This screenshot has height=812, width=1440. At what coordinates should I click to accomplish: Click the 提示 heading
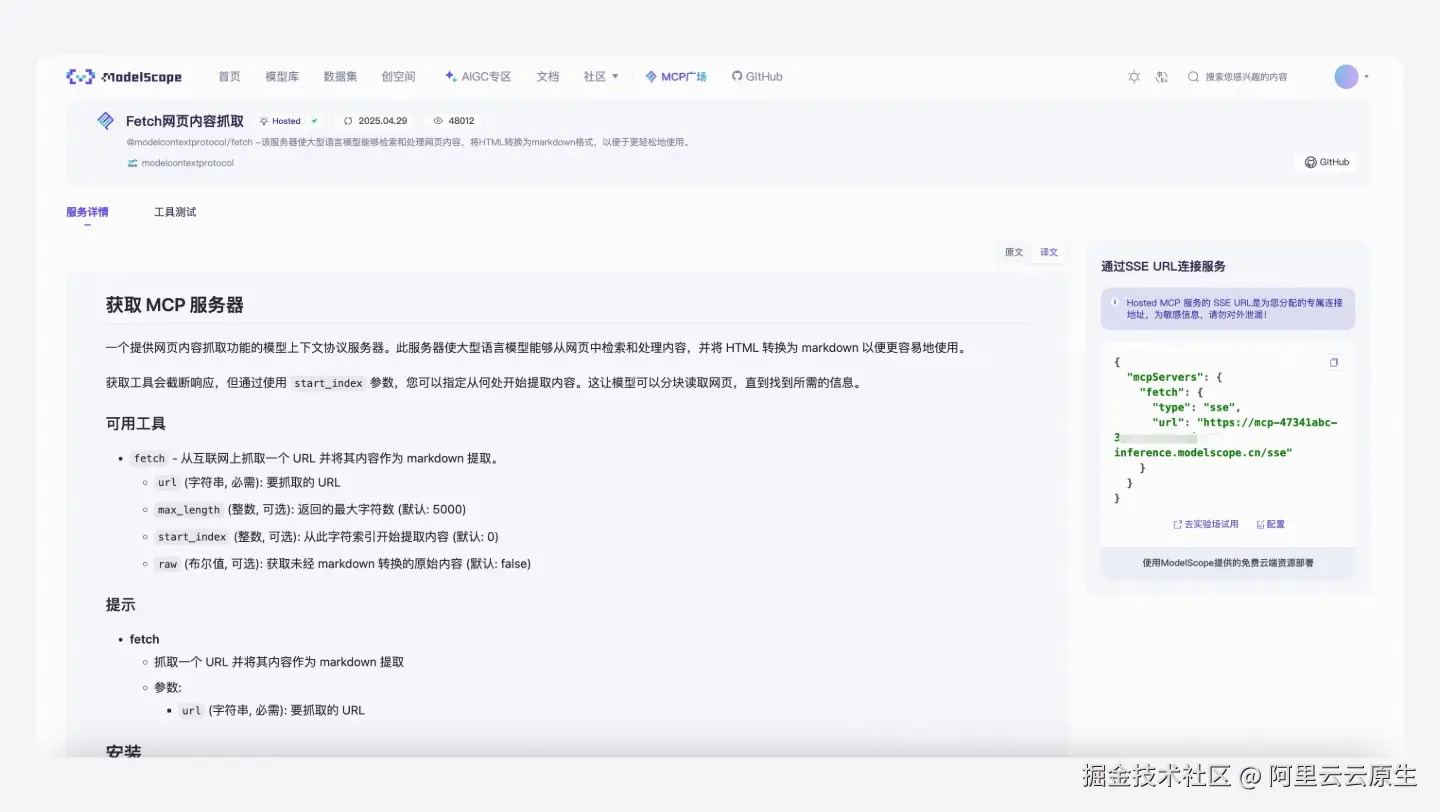[121, 605]
